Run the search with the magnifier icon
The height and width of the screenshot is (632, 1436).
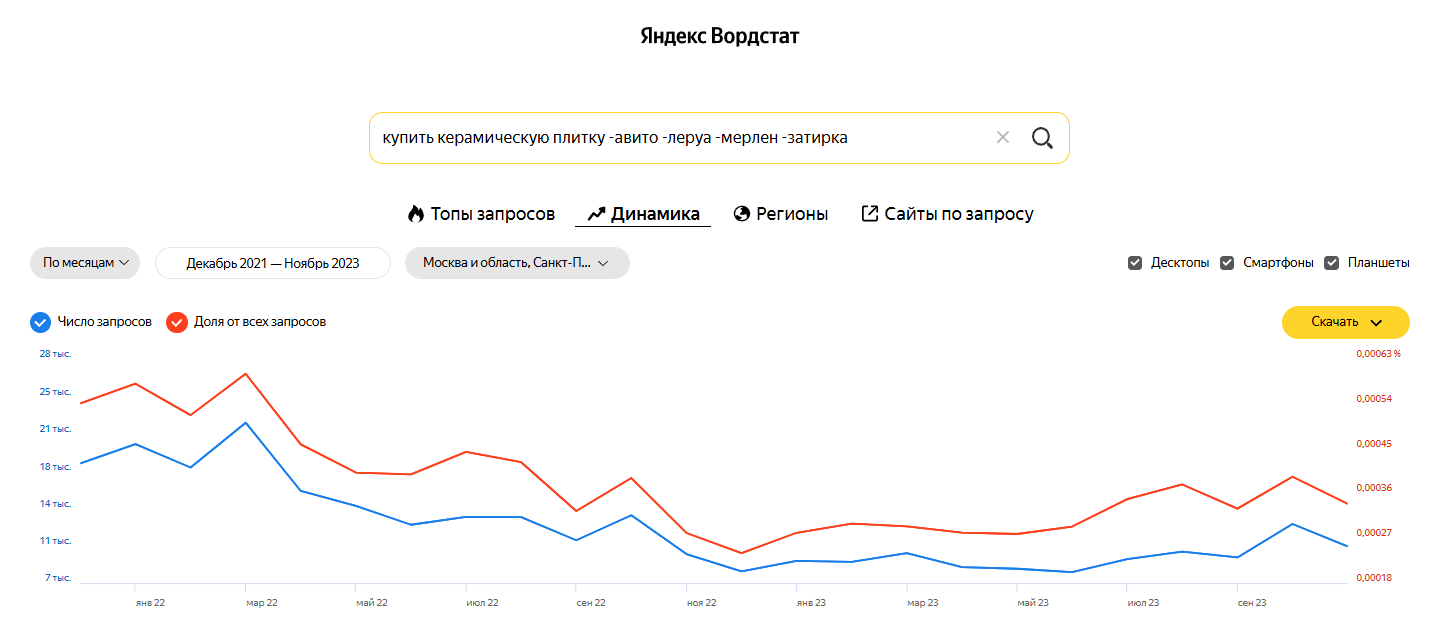pos(1042,138)
